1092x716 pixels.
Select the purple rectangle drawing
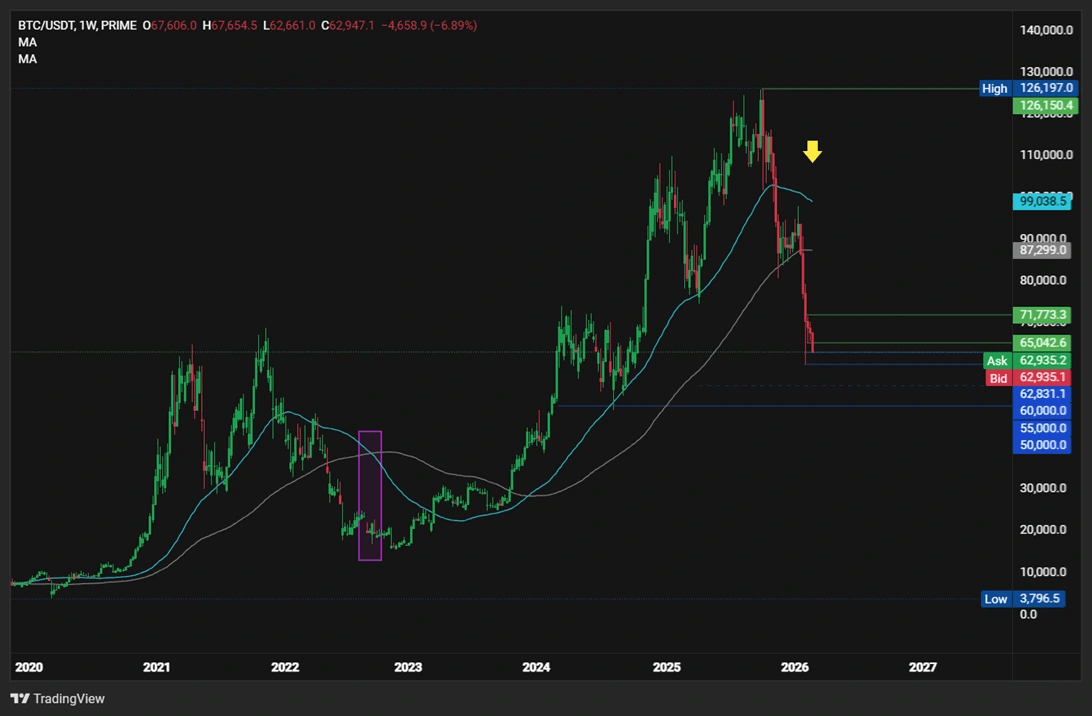[x=370, y=495]
